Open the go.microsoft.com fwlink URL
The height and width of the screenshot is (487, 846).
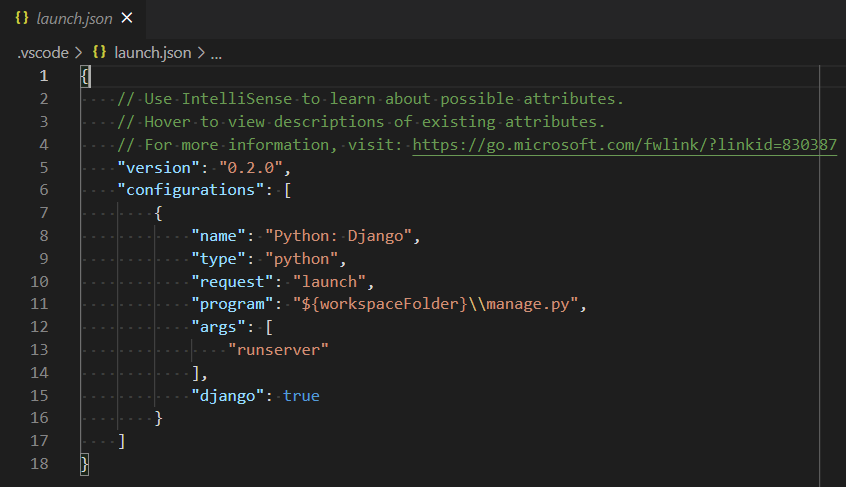624,145
